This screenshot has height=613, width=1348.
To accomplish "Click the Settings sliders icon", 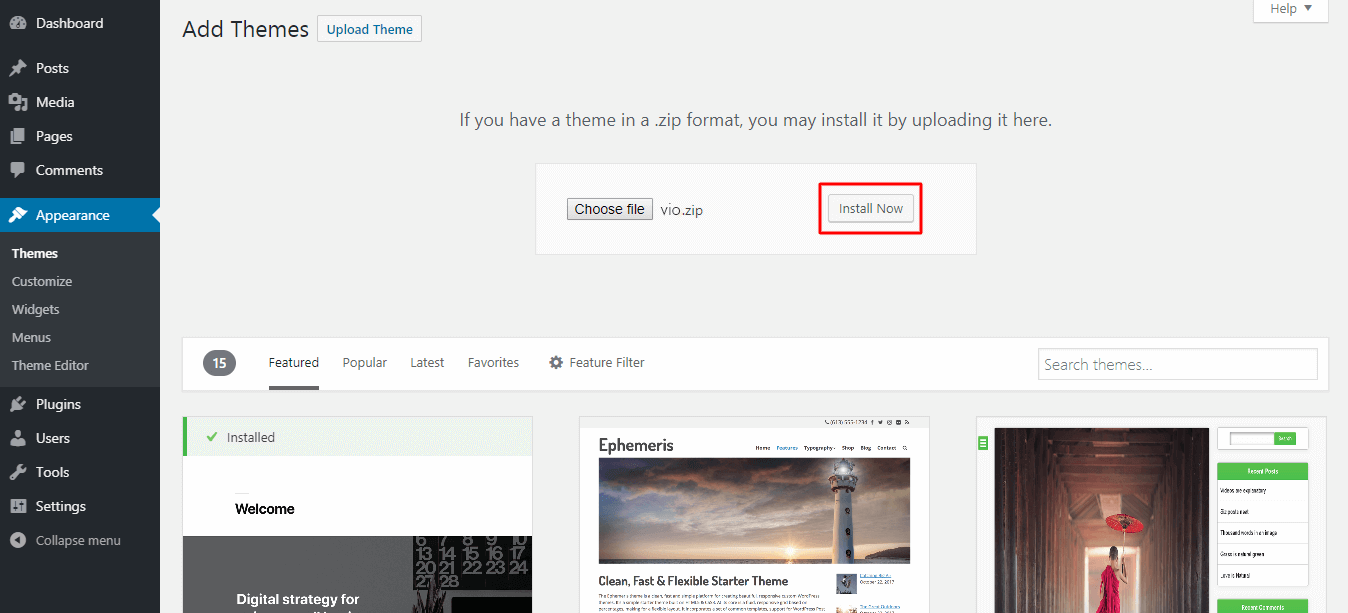I will [x=18, y=506].
